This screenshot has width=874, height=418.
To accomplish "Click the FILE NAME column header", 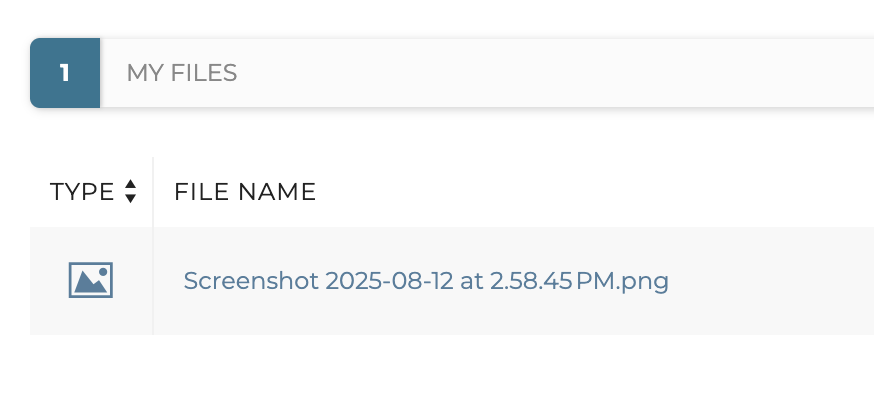I will point(245,192).
